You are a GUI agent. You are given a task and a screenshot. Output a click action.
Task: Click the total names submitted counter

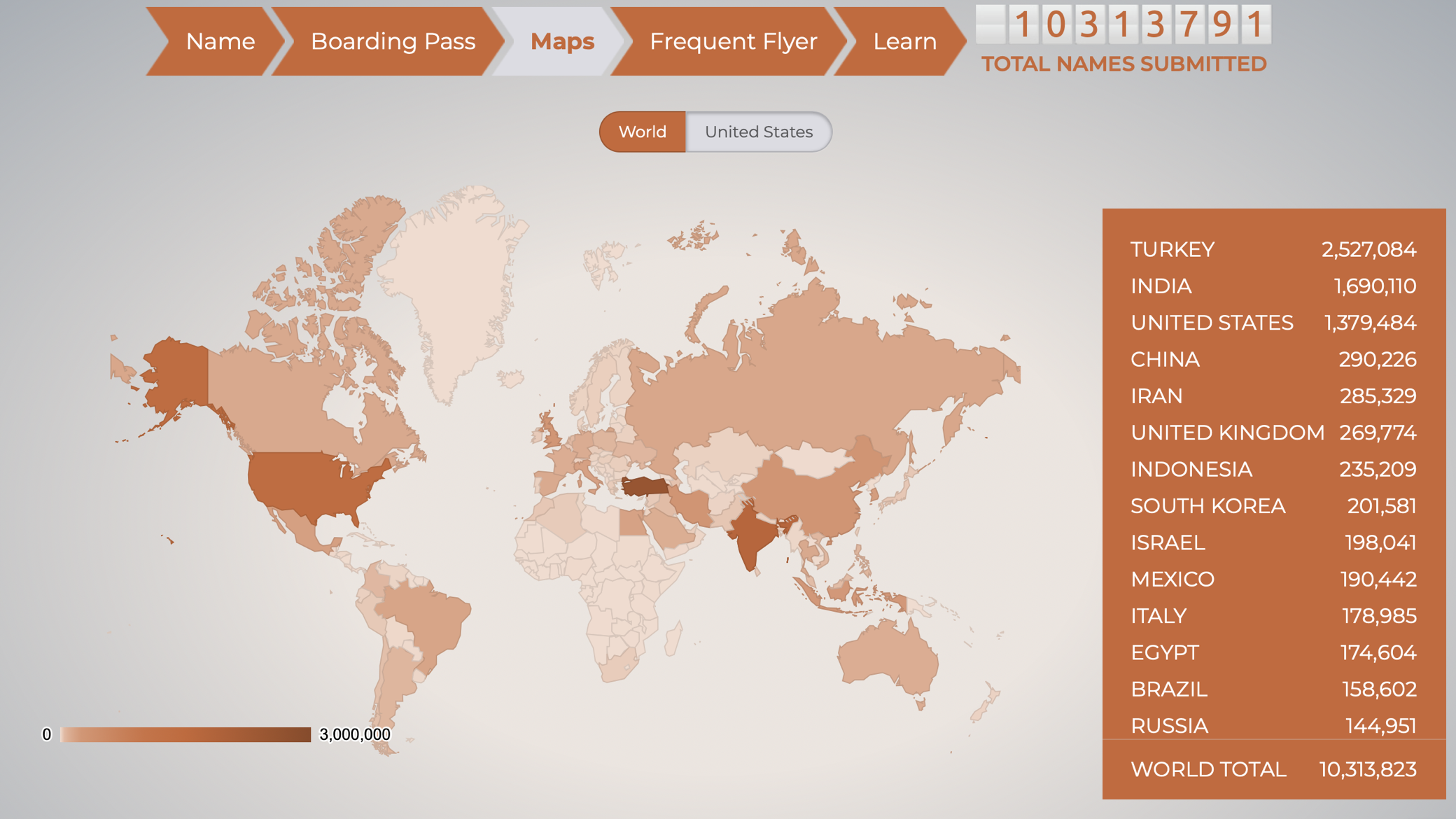[1123, 24]
